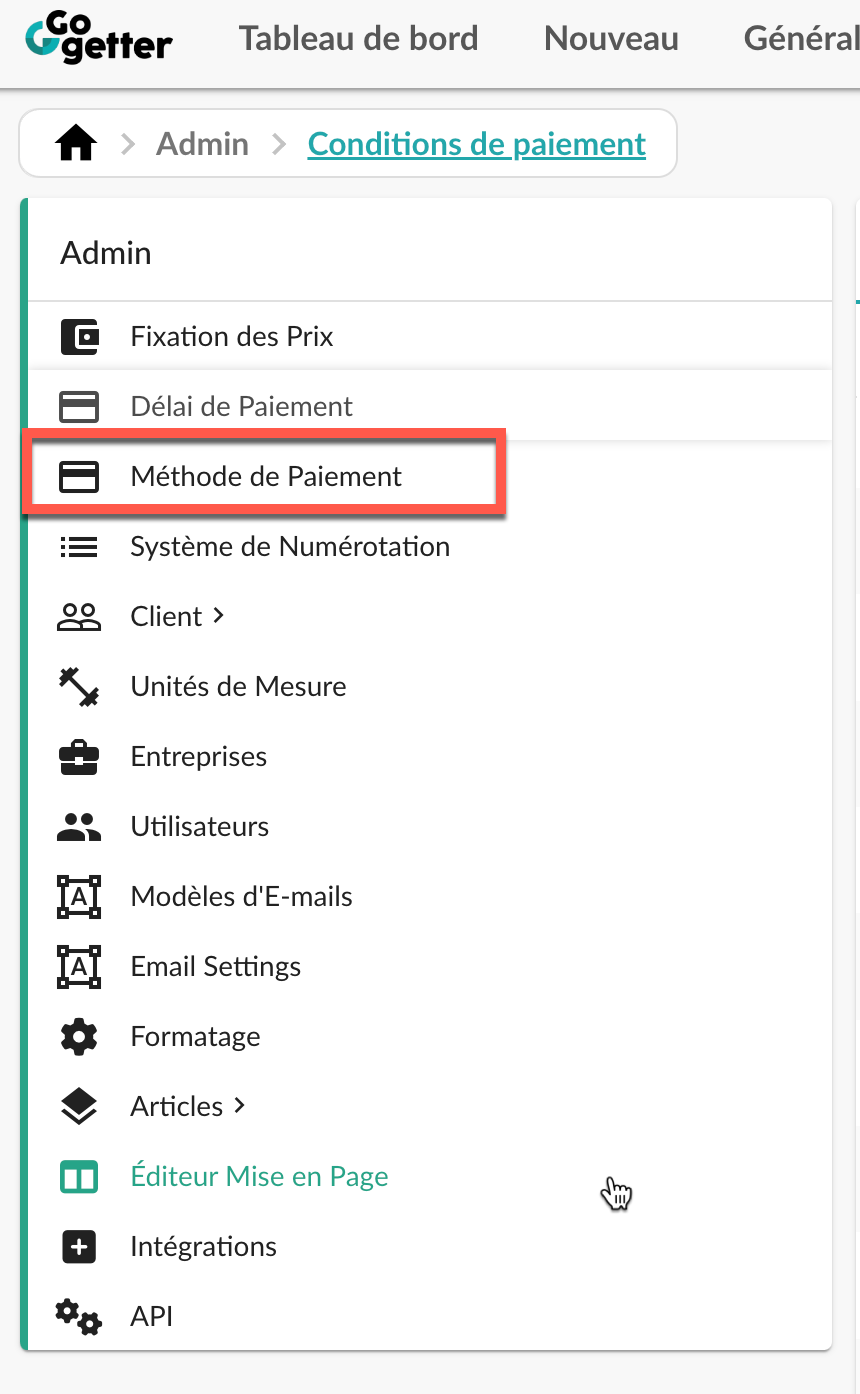The image size is (860, 1394).
Task: Click the home icon in breadcrumb
Action: pos(76,144)
